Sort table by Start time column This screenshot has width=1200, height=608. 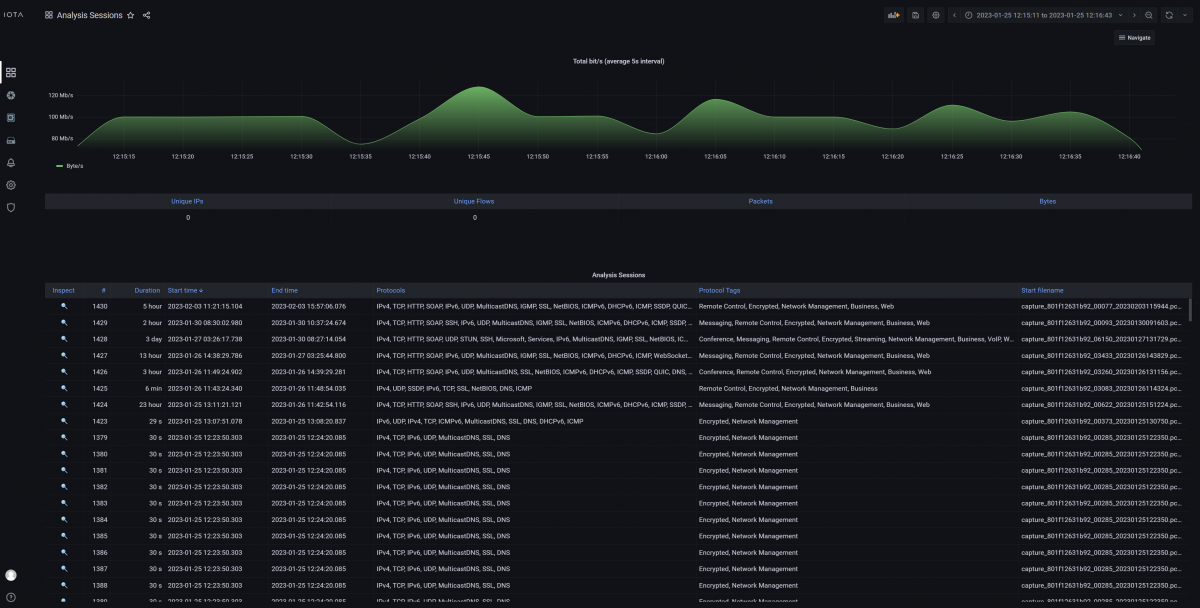pos(185,290)
